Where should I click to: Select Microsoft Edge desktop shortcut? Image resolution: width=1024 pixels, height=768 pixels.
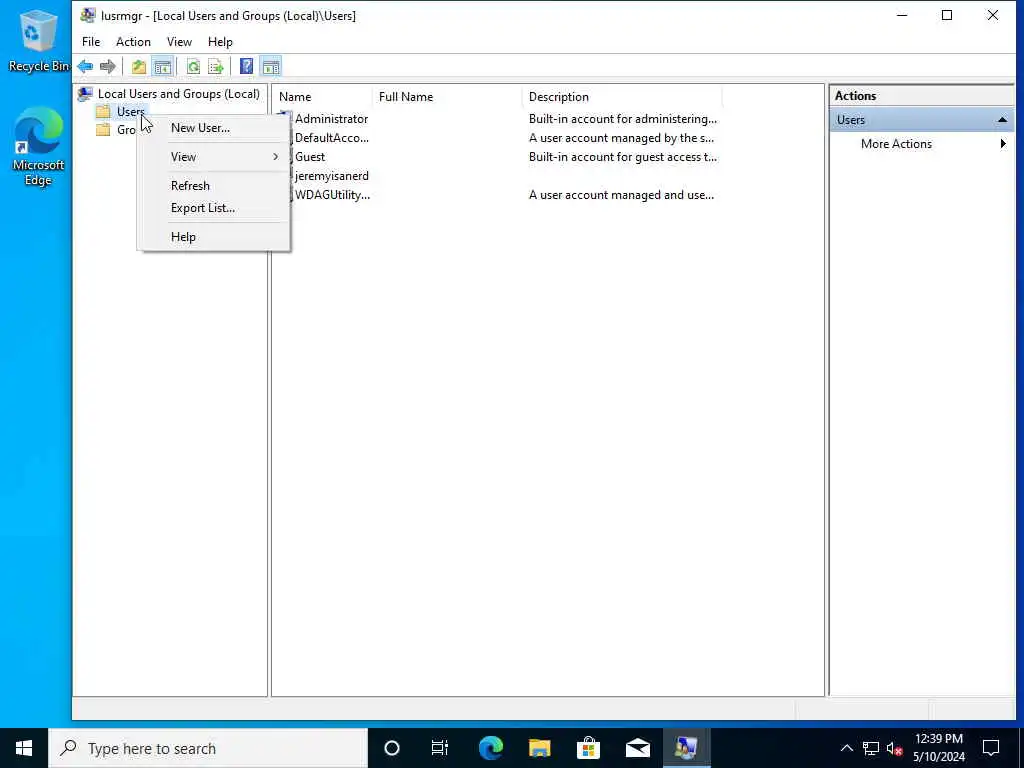(38, 146)
